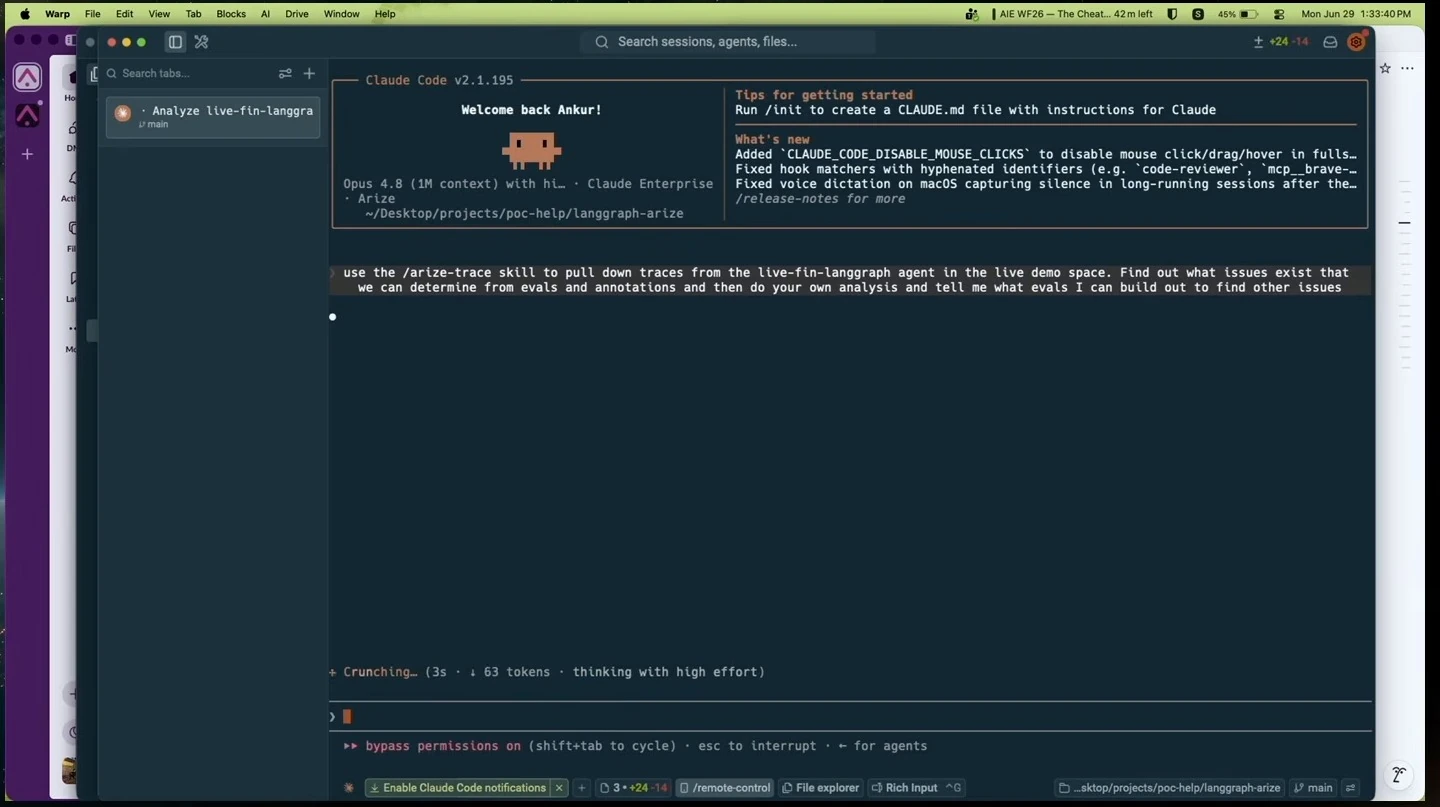The height and width of the screenshot is (807, 1440).
Task: Click the date and time in menu bar
Action: [x=1356, y=14]
